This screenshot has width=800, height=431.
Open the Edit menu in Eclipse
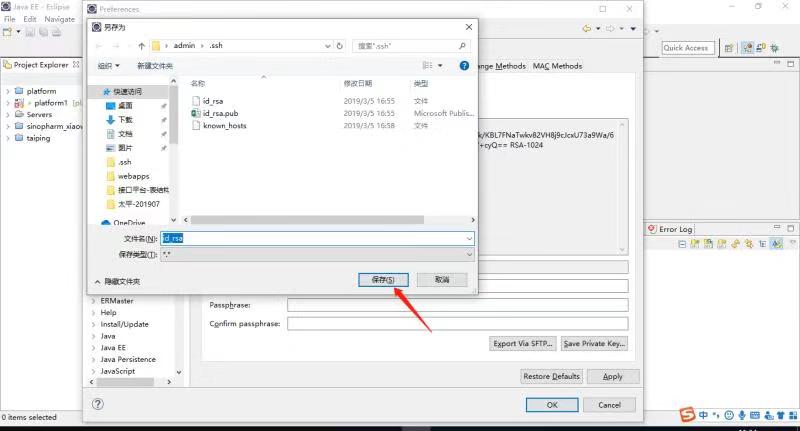coord(30,19)
